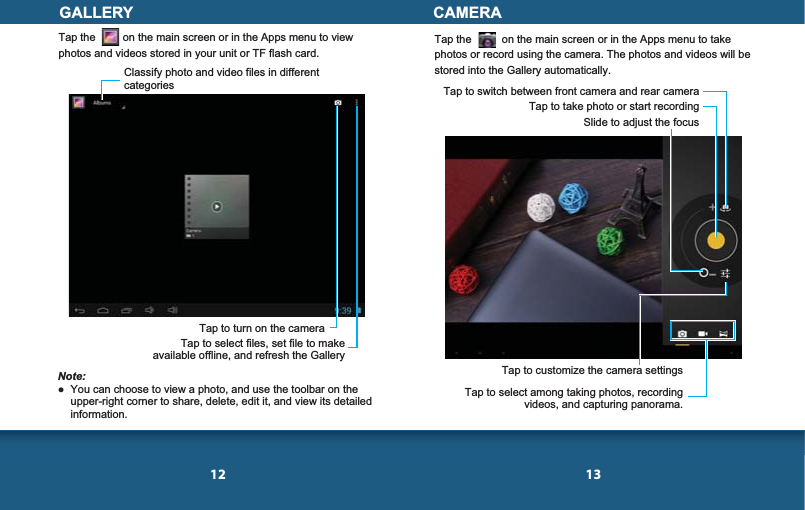This screenshot has width=805, height=510.
Task: Tap the Gallery logo in the screenshot's top bar
Action: (79, 103)
